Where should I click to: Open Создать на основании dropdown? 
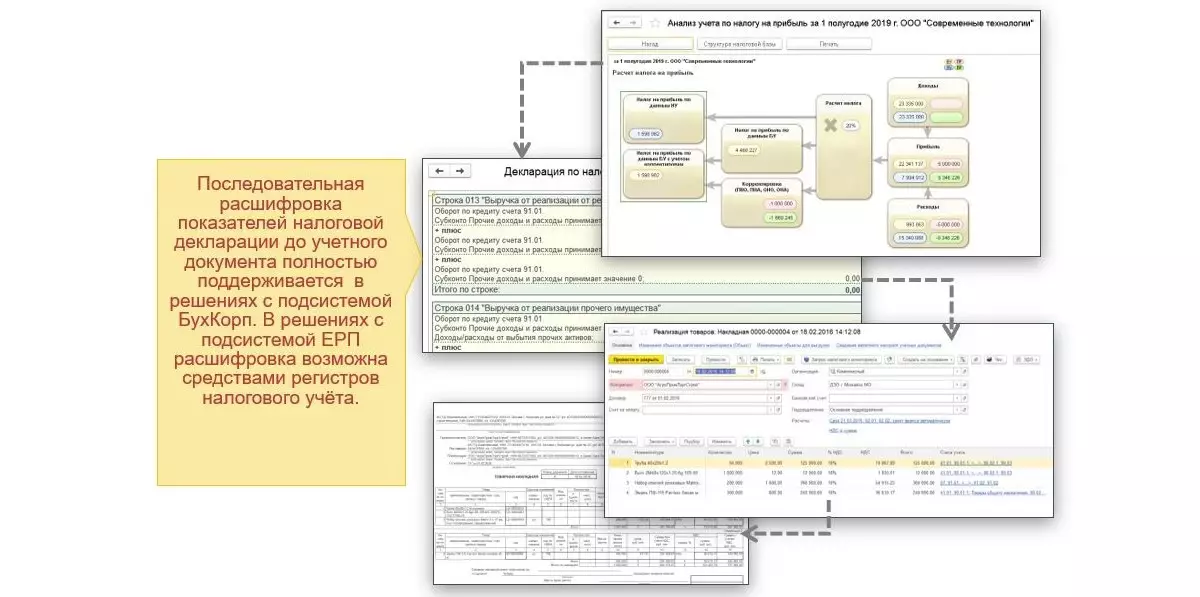[926, 359]
